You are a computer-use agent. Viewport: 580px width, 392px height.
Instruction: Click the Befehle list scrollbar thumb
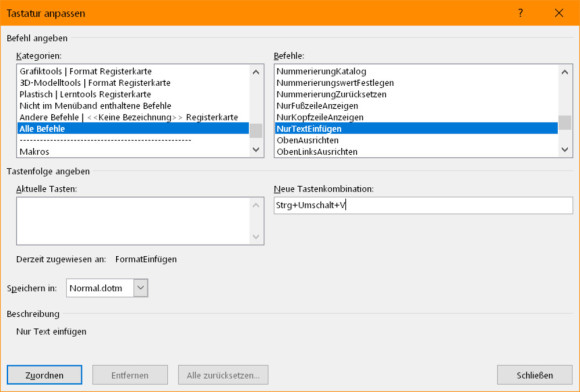point(564,123)
